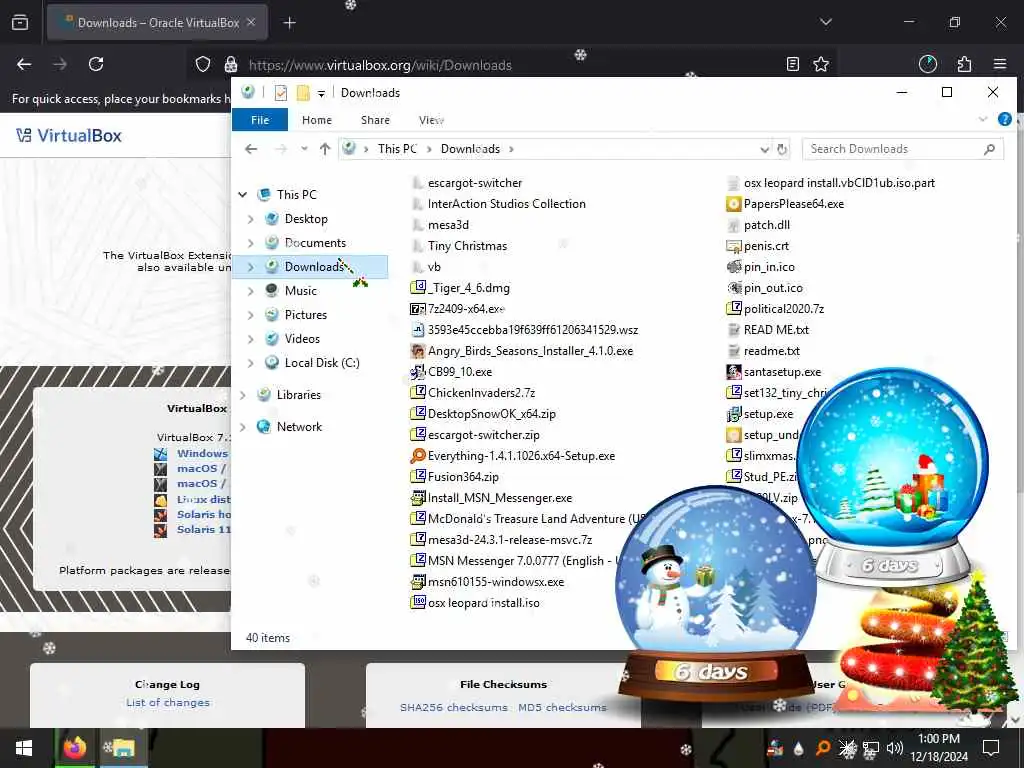The height and width of the screenshot is (768, 1024).
Task: Open the address bar history dropdown
Action: click(x=765, y=149)
